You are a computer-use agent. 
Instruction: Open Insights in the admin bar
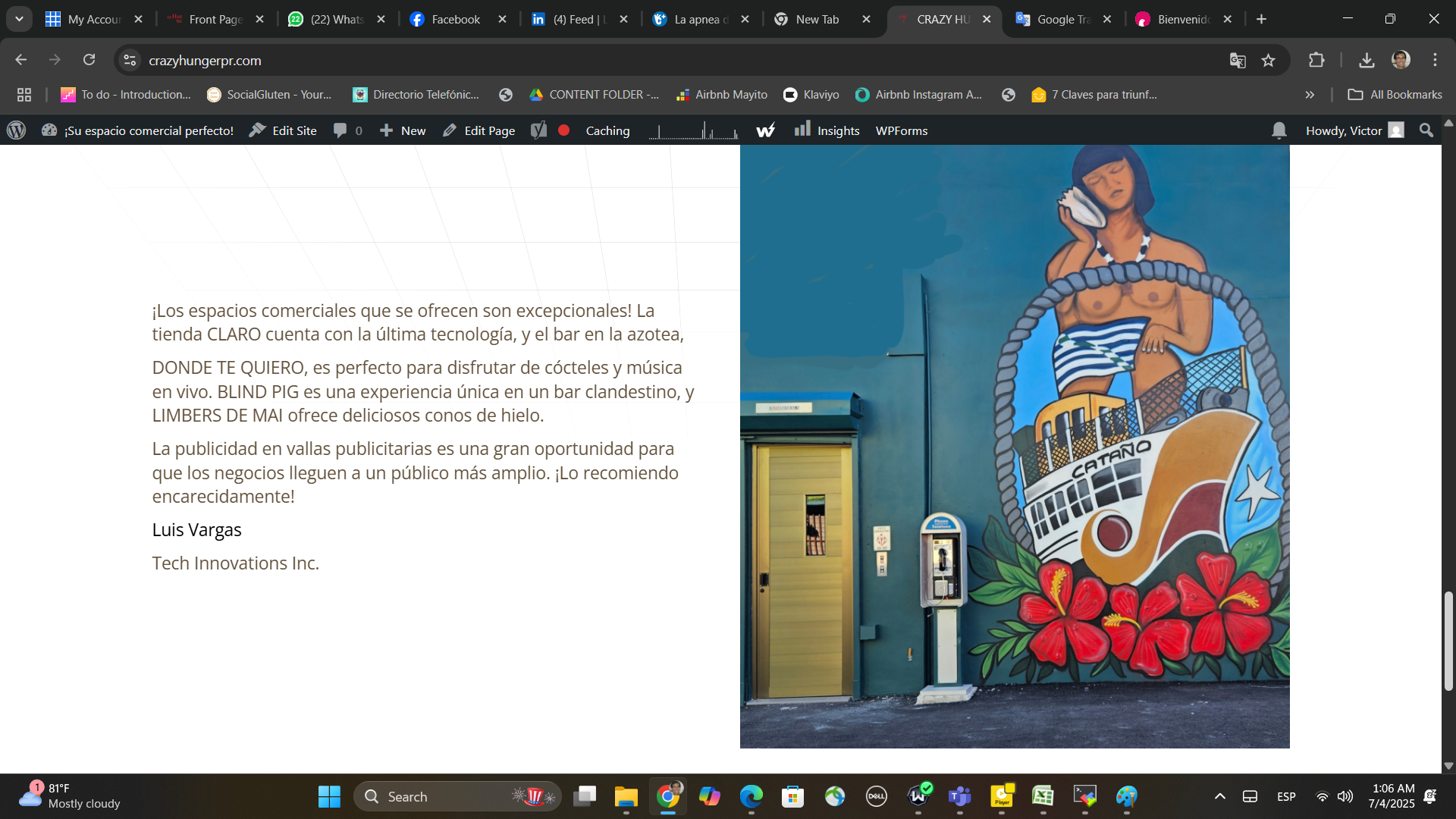coord(827,130)
